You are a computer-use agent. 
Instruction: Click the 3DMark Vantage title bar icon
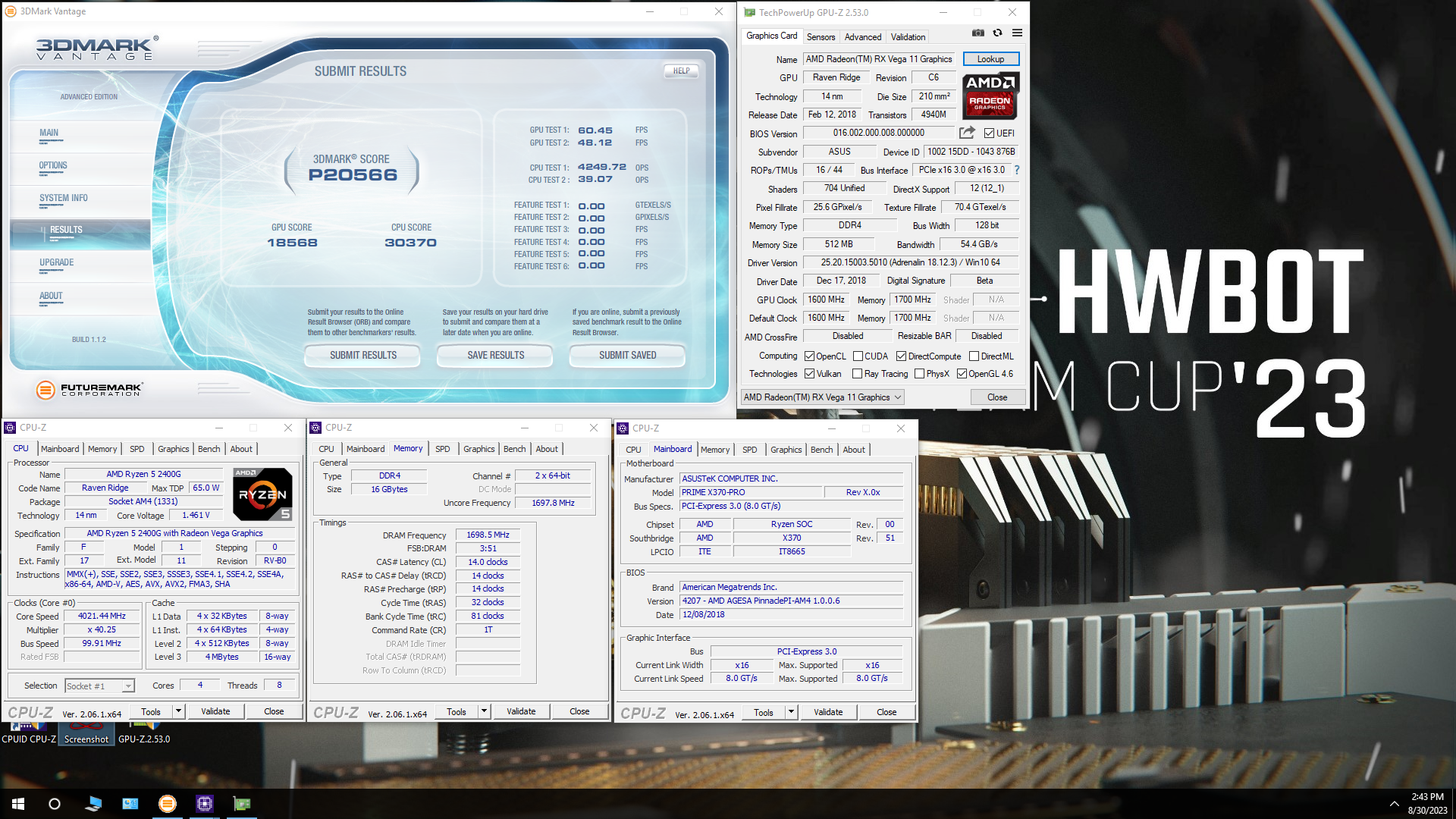[x=11, y=11]
